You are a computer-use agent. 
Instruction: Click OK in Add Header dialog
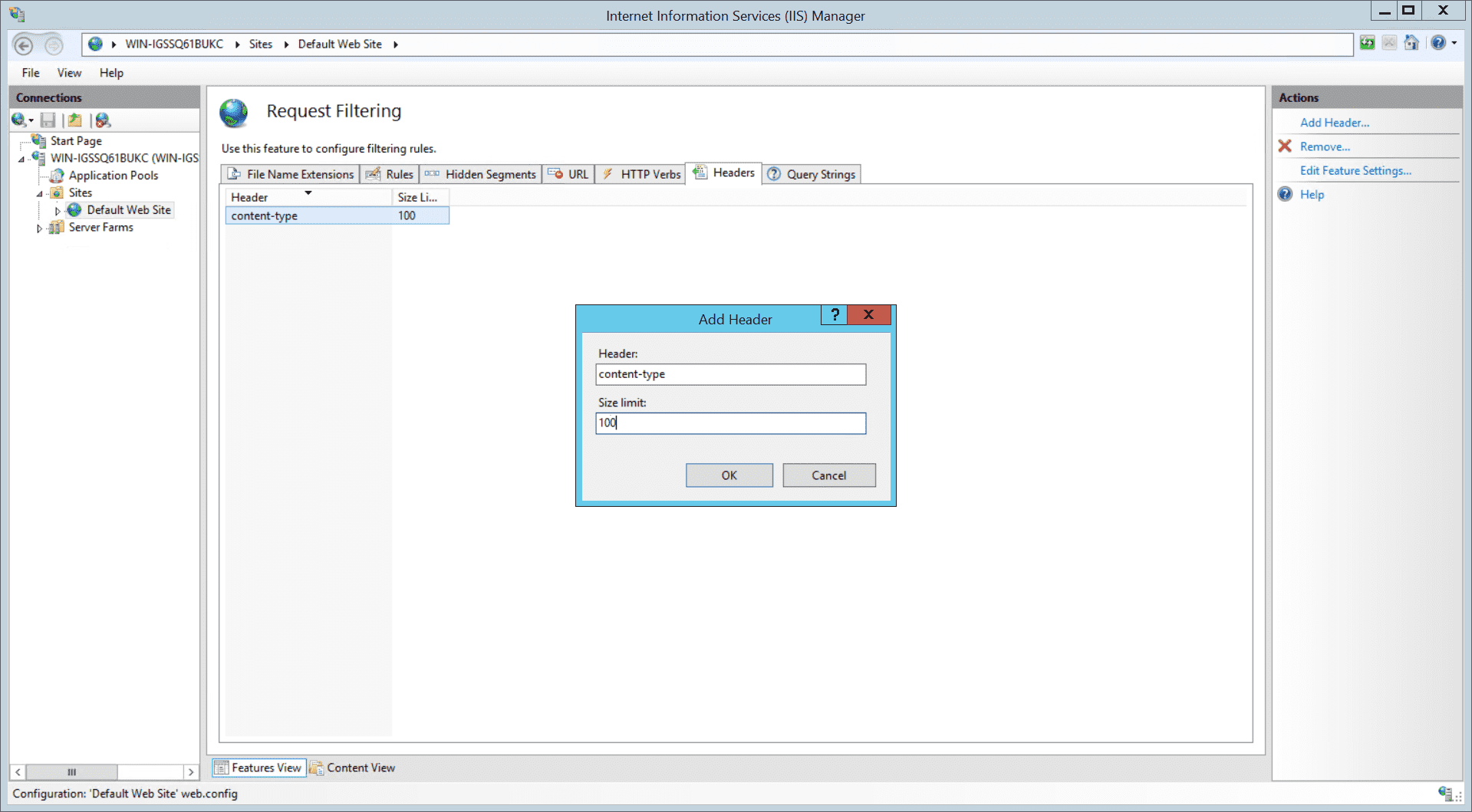[729, 475]
